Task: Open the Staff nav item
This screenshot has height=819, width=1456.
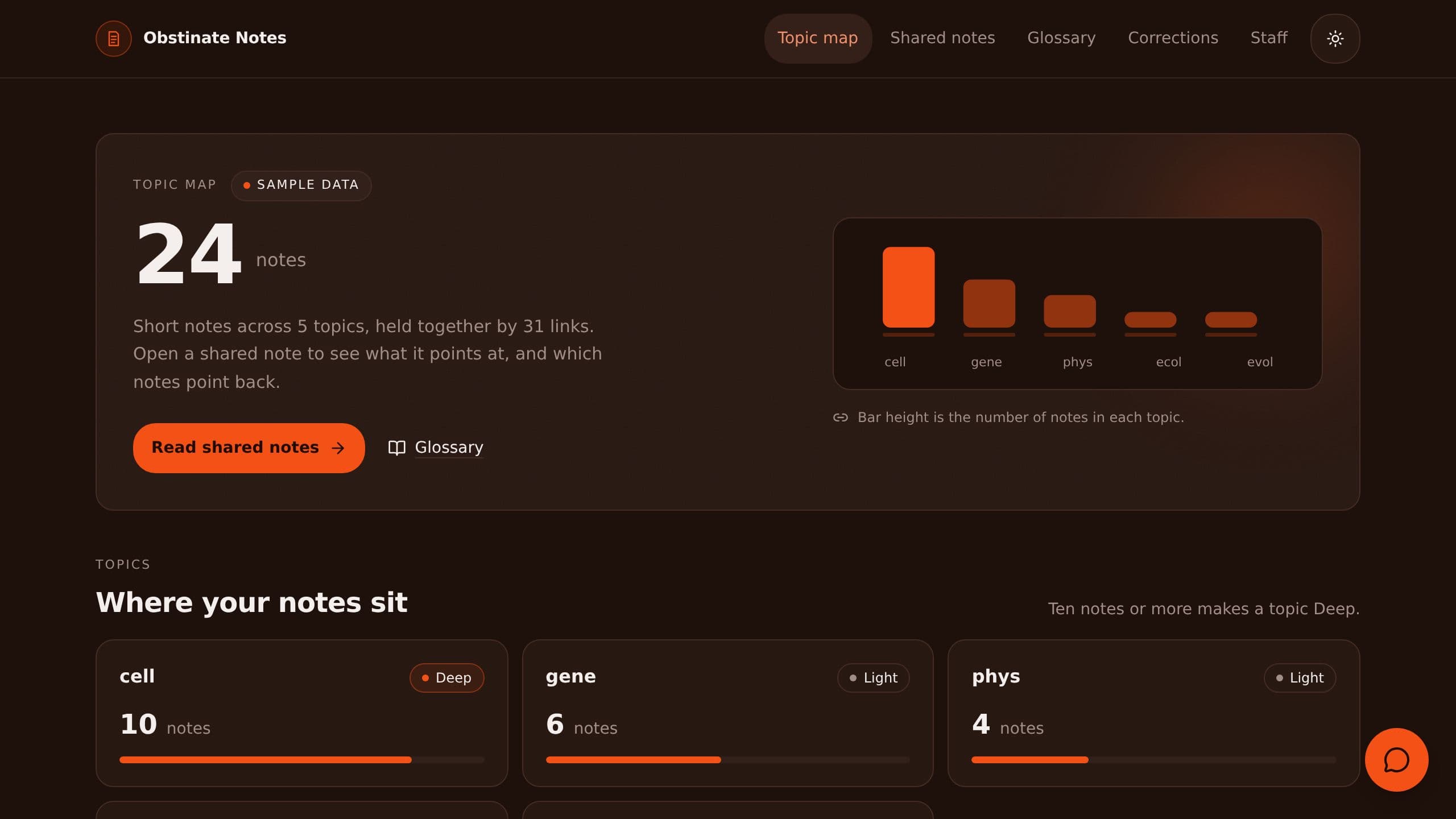Action: (1269, 38)
